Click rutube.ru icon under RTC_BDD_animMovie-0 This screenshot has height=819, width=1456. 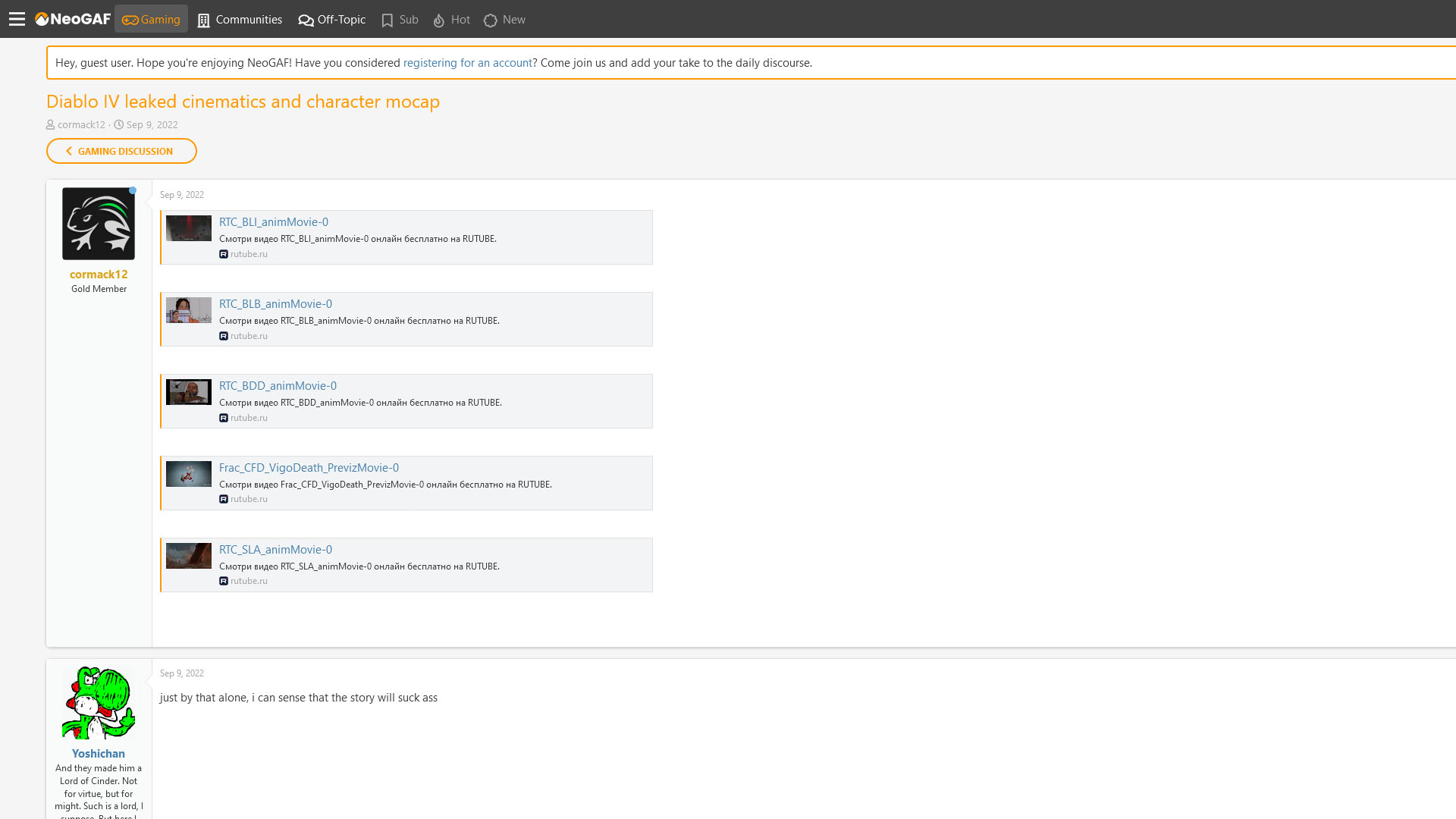224,418
